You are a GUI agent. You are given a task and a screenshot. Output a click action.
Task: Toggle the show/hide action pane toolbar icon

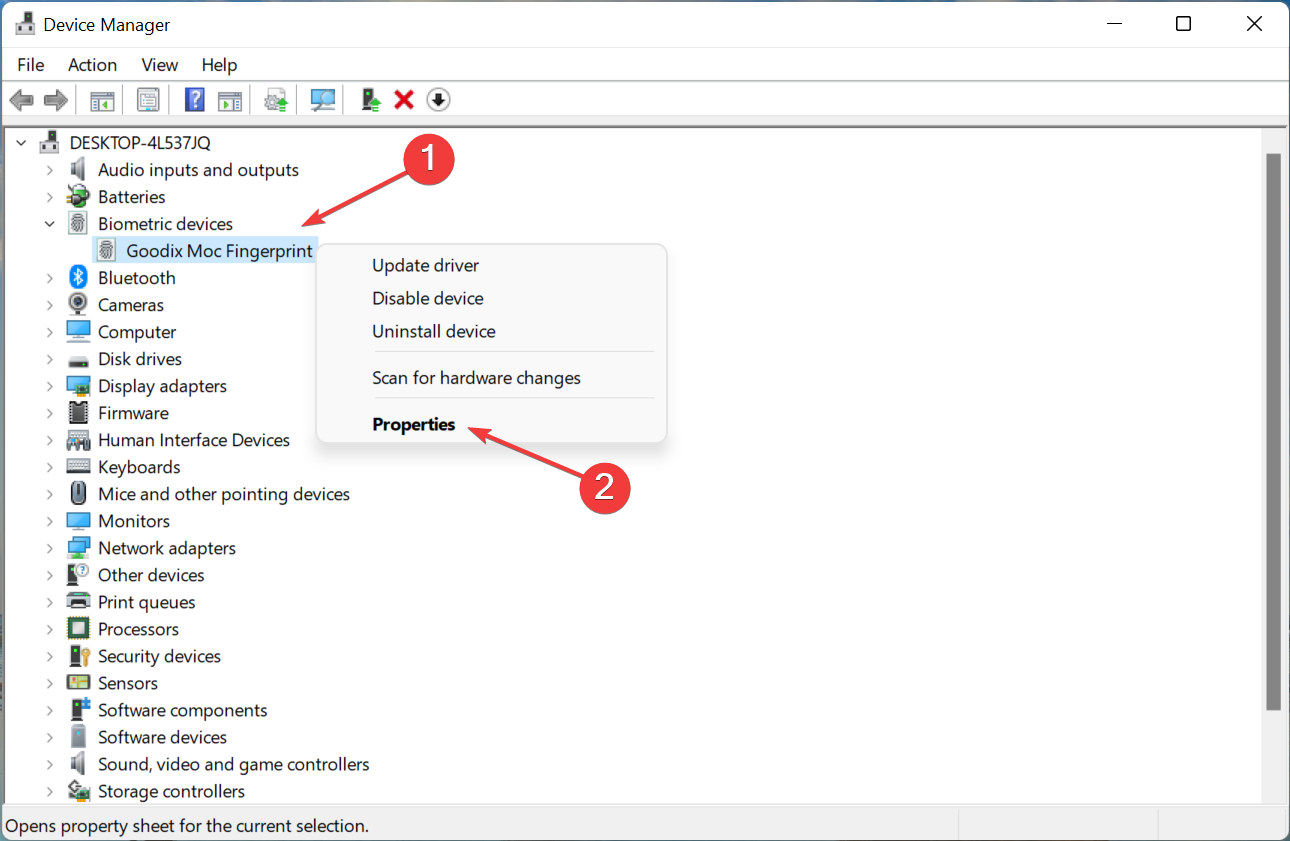pos(231,100)
